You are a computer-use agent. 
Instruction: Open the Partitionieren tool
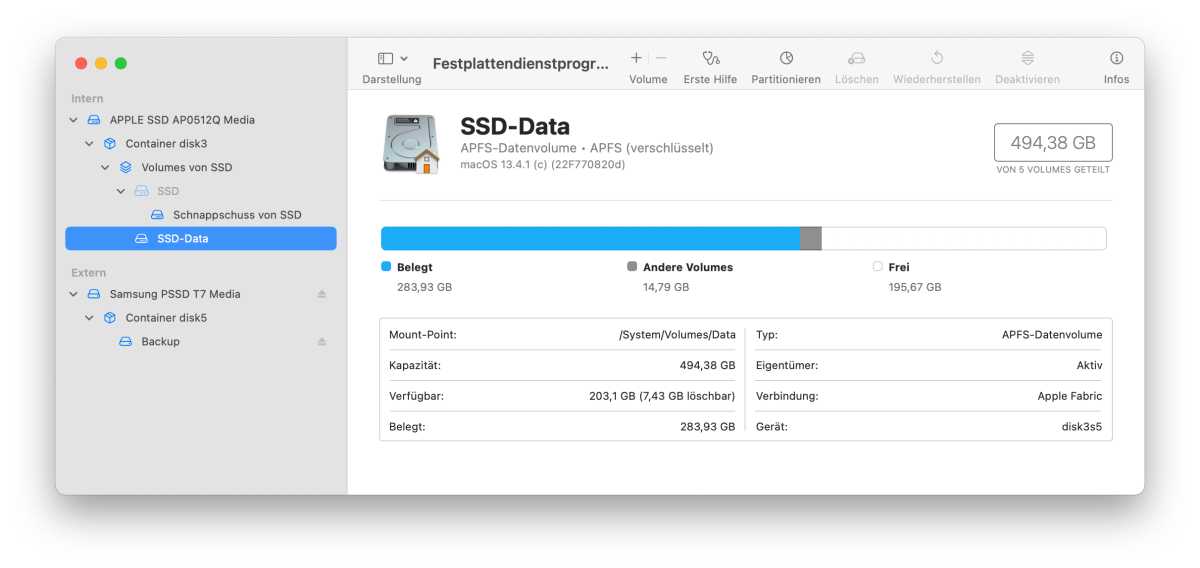tap(786, 58)
